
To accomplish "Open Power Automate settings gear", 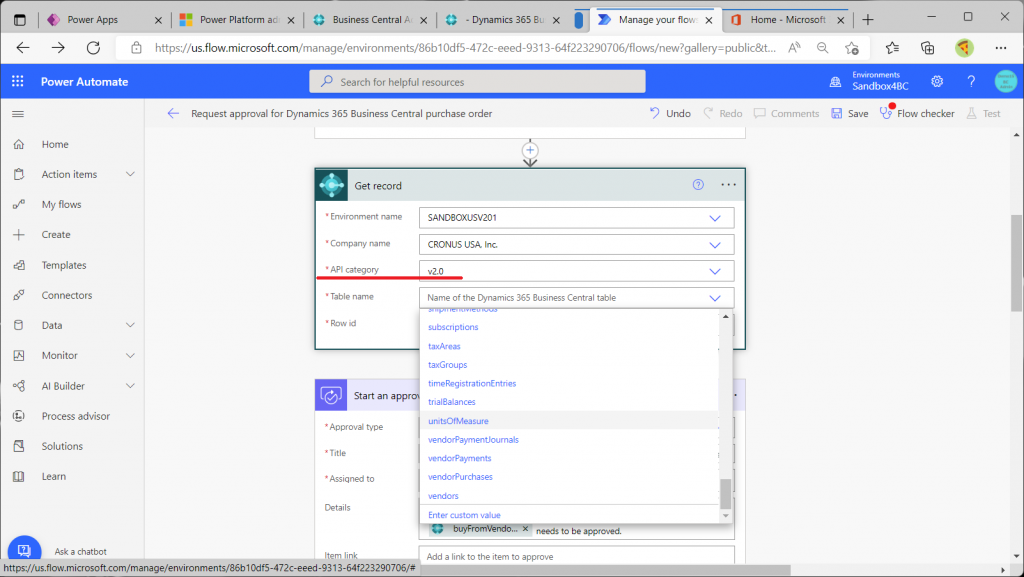I will click(937, 81).
